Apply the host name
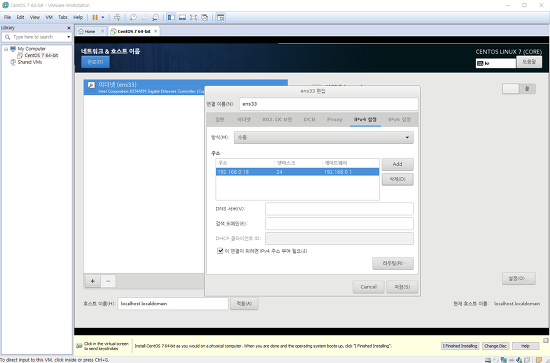The height and width of the screenshot is (363, 550). (244, 304)
